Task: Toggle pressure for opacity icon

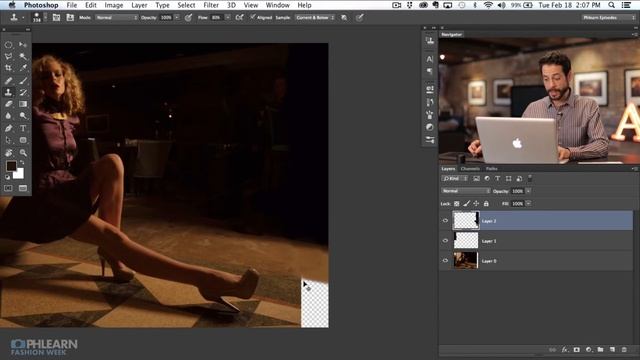Action: tap(188, 18)
